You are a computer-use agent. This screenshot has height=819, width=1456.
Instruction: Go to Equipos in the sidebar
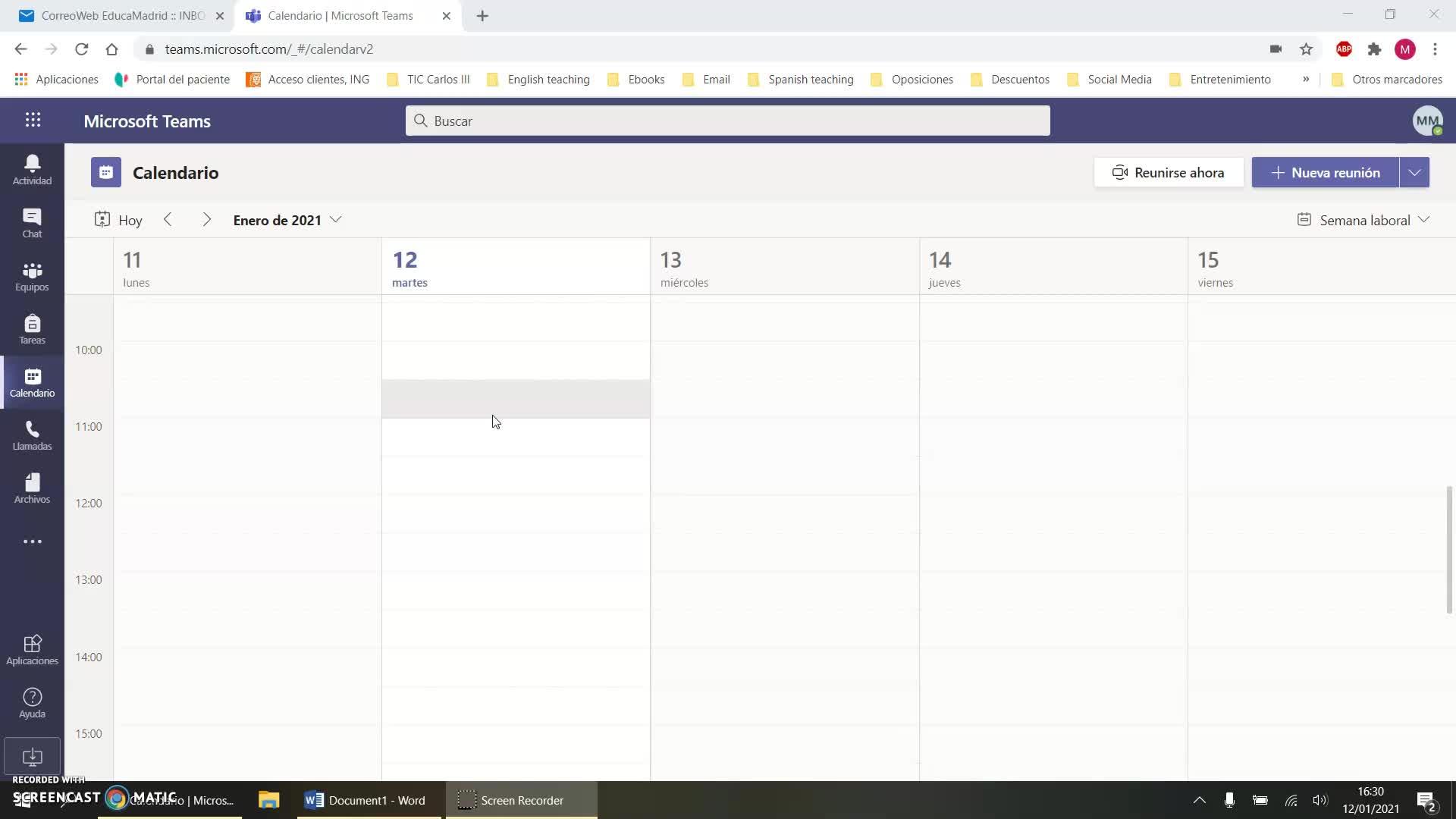[32, 276]
